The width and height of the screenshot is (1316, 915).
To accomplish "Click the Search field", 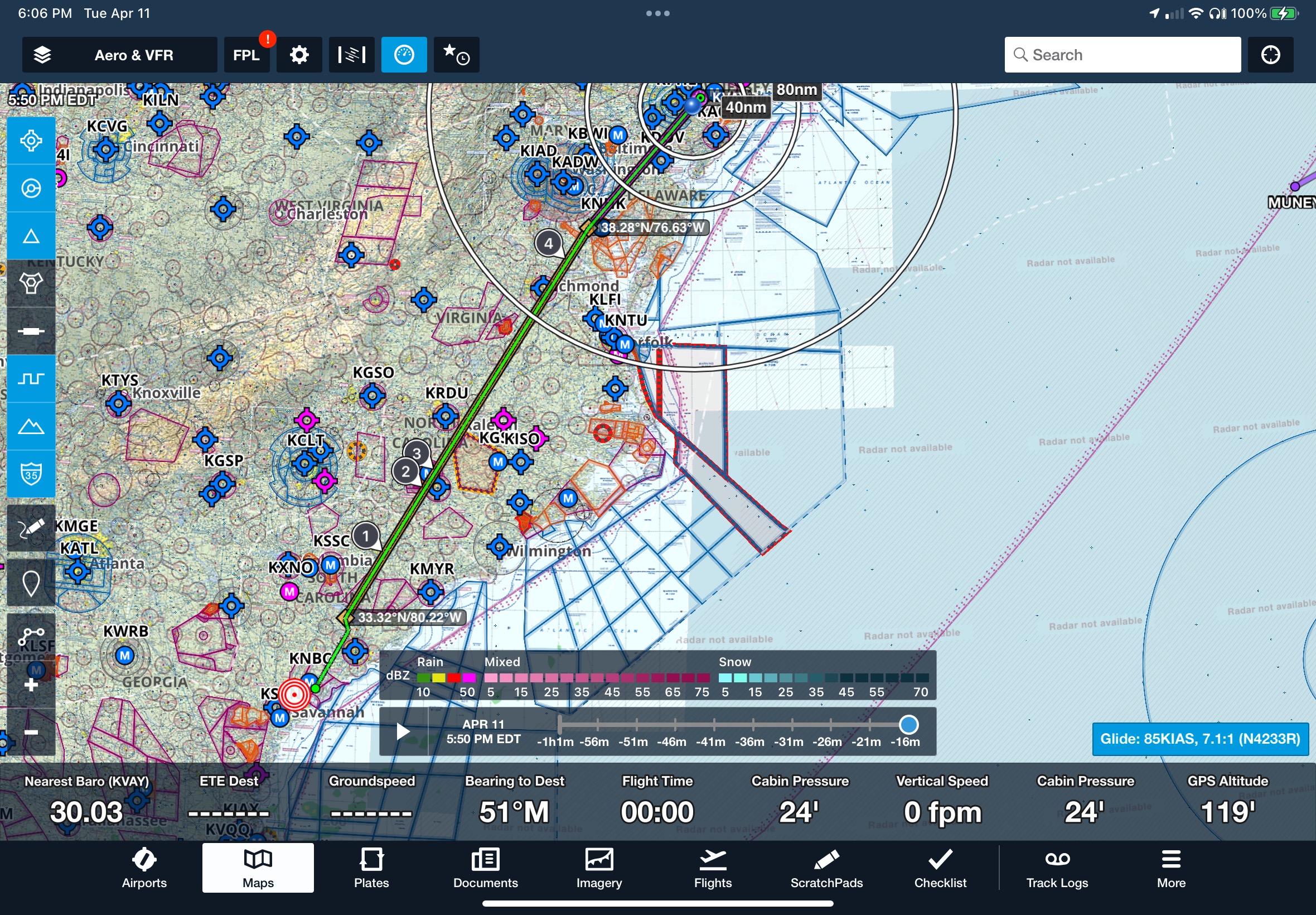I will [x=1122, y=55].
